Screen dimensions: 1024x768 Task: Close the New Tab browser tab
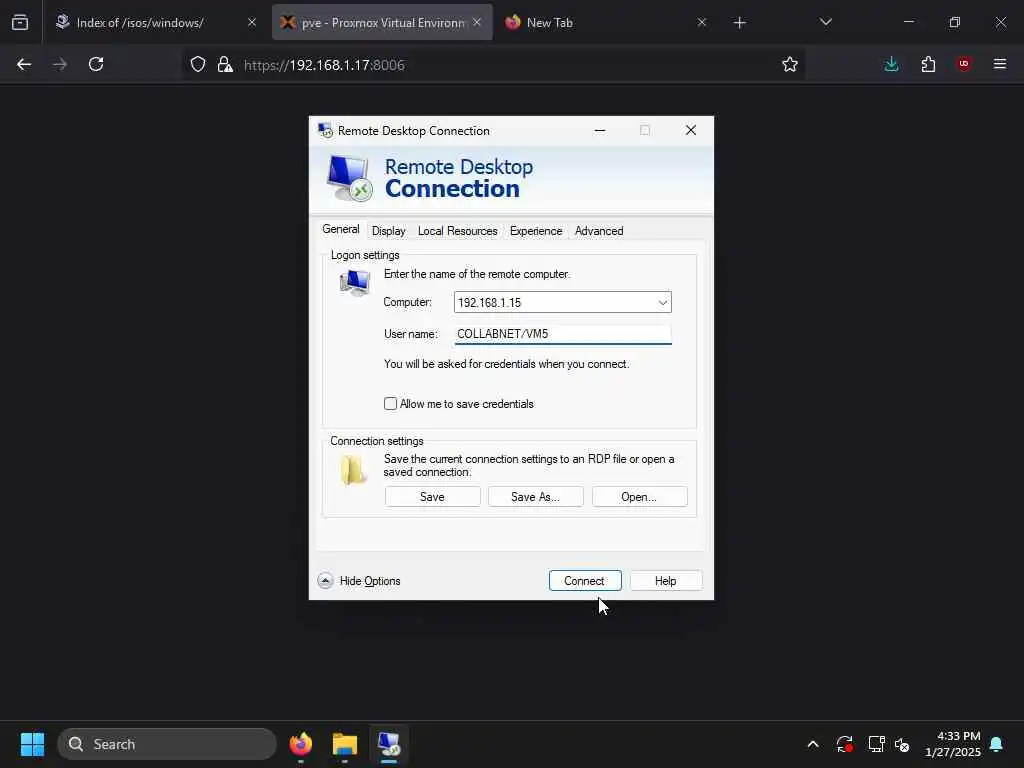click(701, 23)
